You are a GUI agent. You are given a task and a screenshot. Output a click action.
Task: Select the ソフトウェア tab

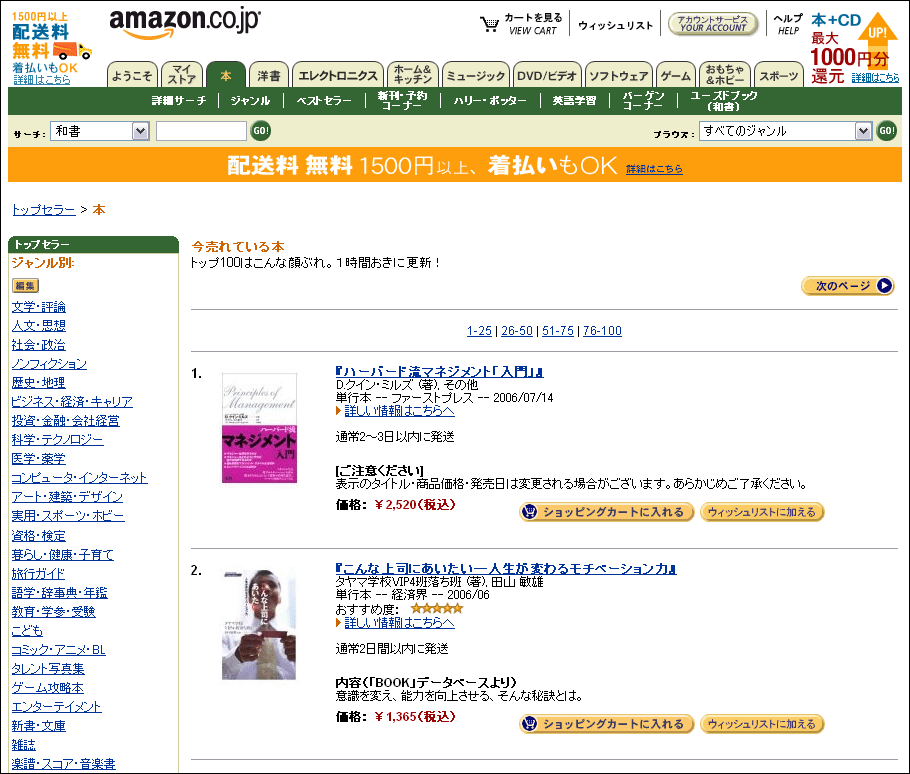coord(619,75)
